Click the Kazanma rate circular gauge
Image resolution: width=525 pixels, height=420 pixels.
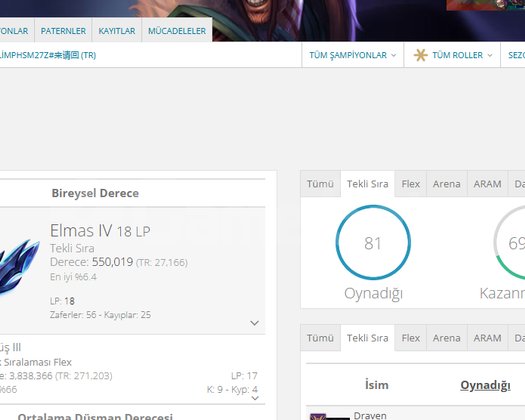509,242
